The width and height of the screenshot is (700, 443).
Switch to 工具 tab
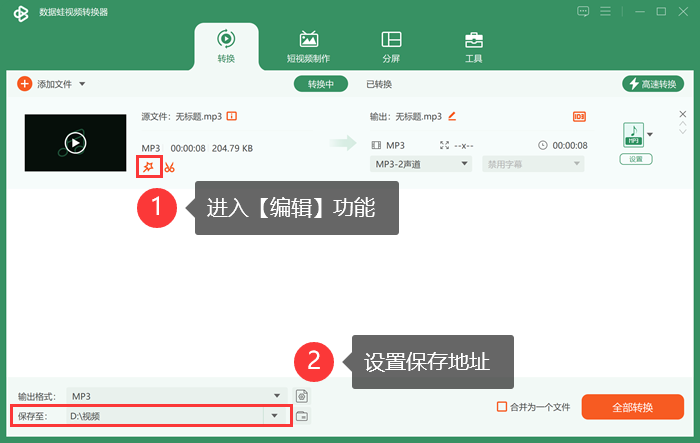point(474,46)
